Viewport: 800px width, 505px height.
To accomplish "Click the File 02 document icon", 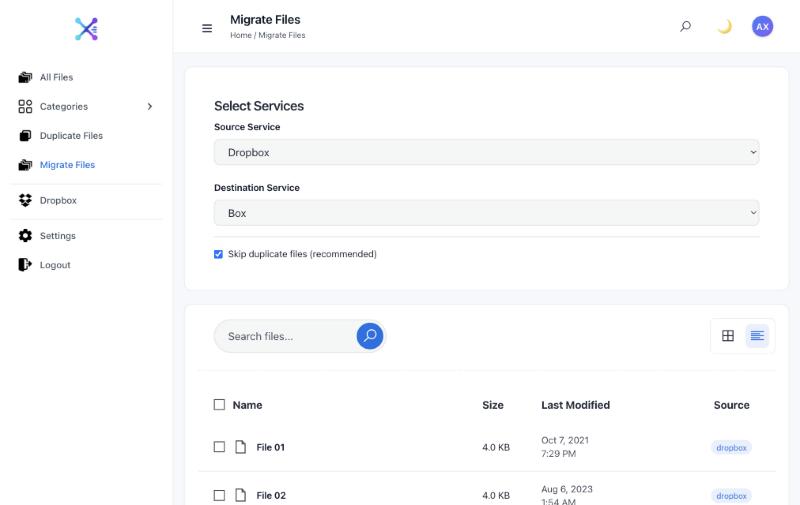I will [x=240, y=495].
